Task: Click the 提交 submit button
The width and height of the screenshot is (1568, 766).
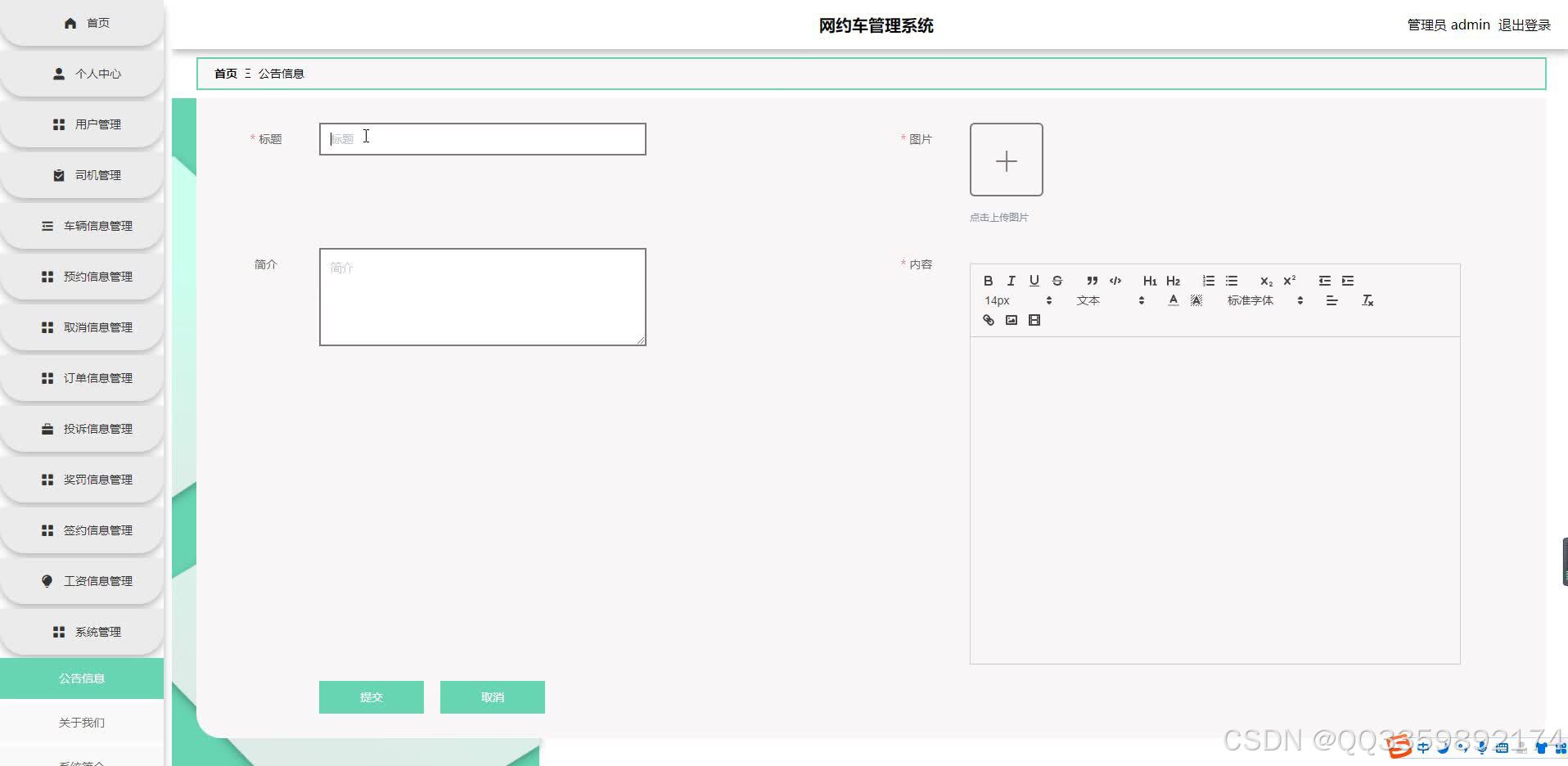Action: point(372,697)
